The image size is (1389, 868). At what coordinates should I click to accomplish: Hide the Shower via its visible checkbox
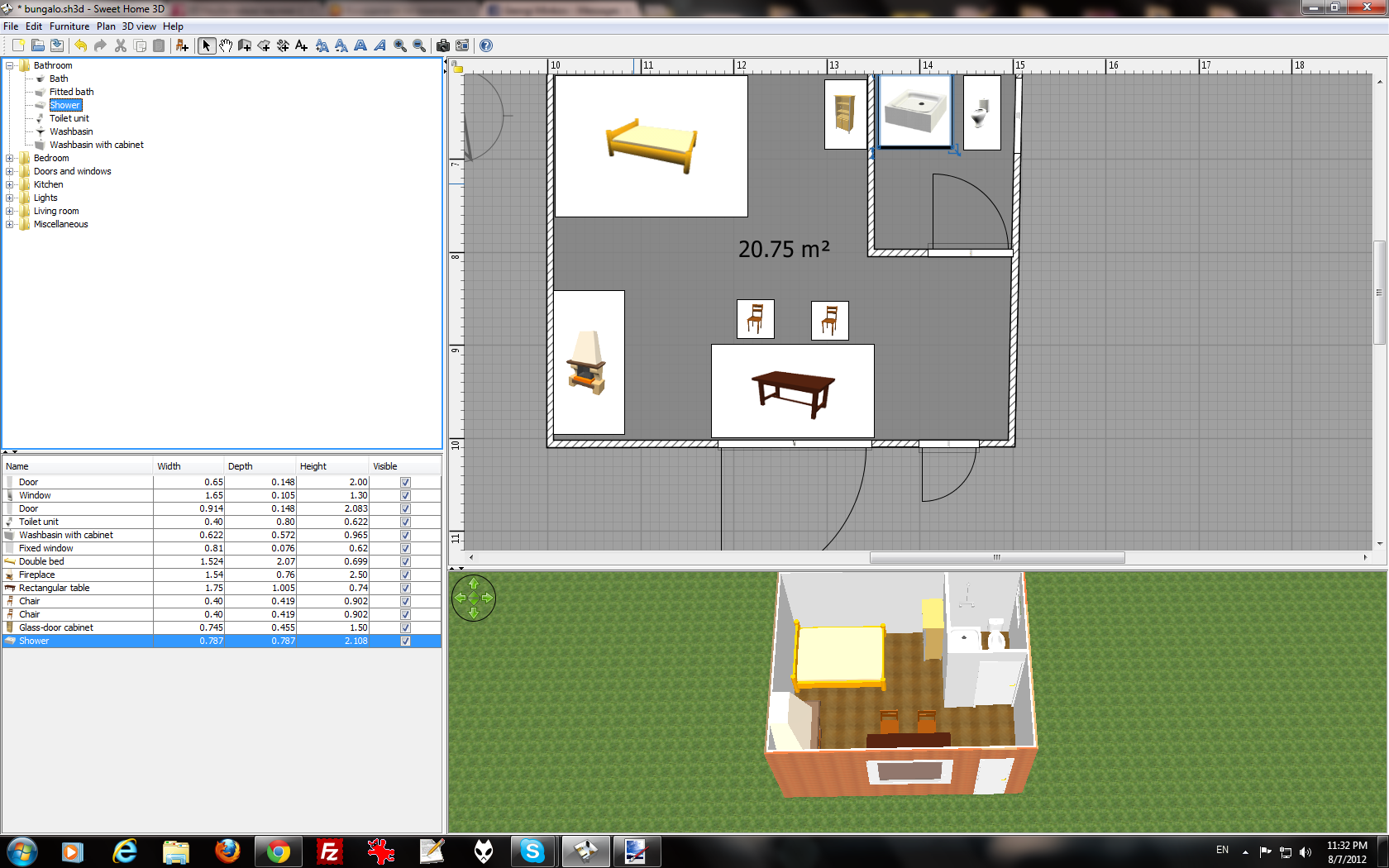point(405,641)
